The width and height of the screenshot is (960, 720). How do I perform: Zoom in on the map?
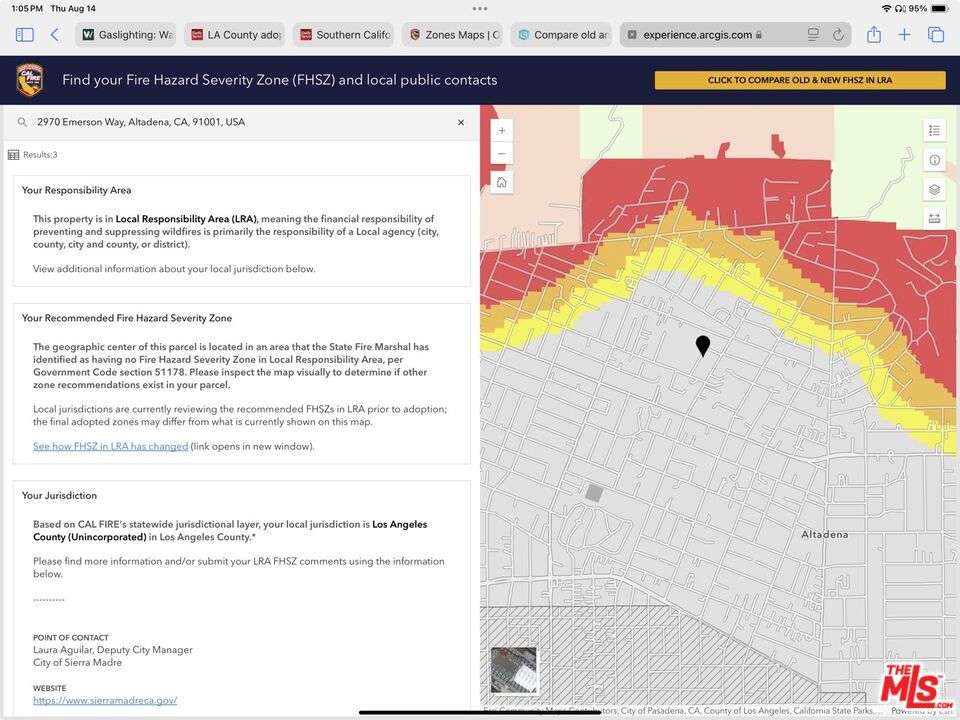(x=502, y=131)
